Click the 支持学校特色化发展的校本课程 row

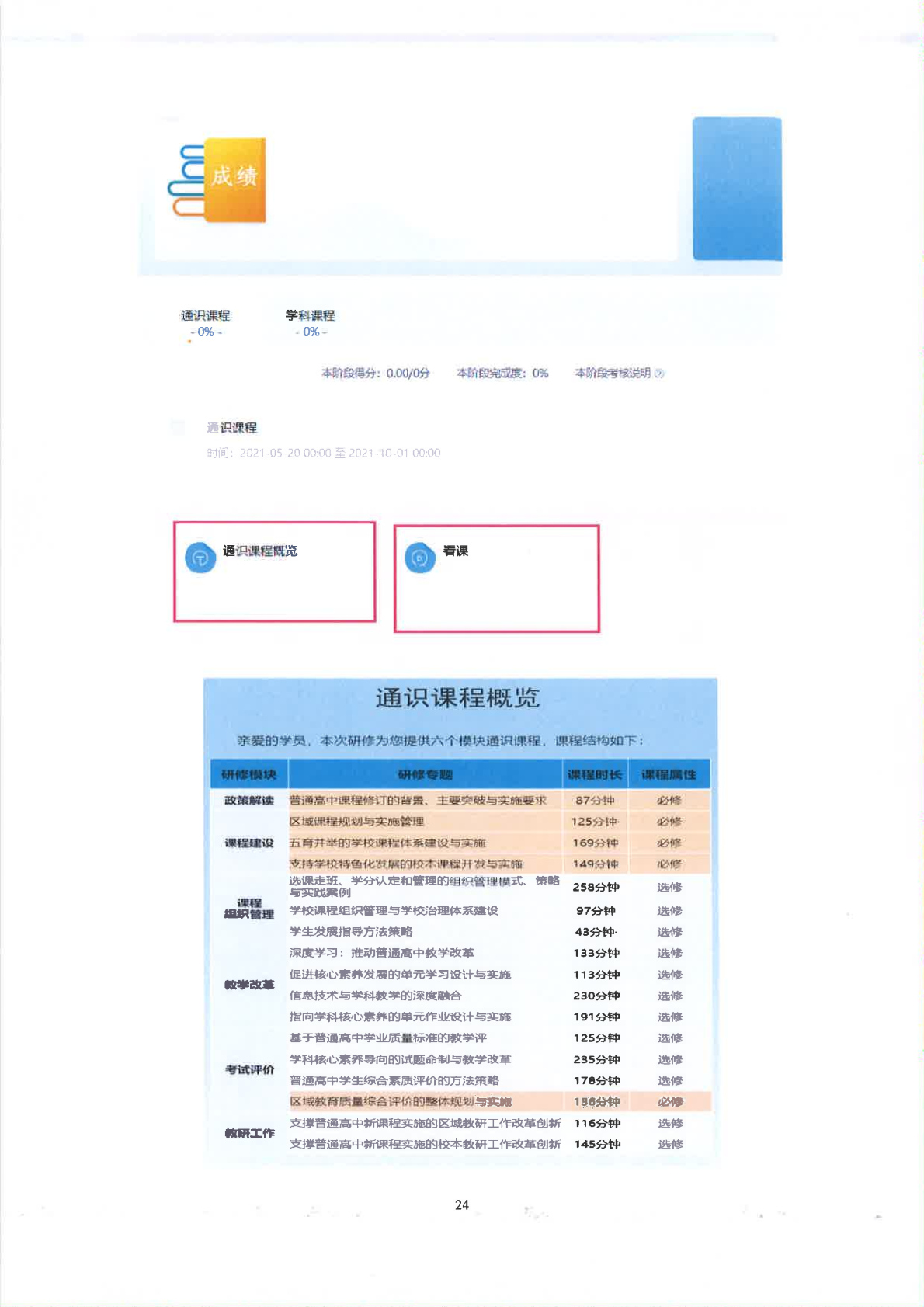coord(499,864)
